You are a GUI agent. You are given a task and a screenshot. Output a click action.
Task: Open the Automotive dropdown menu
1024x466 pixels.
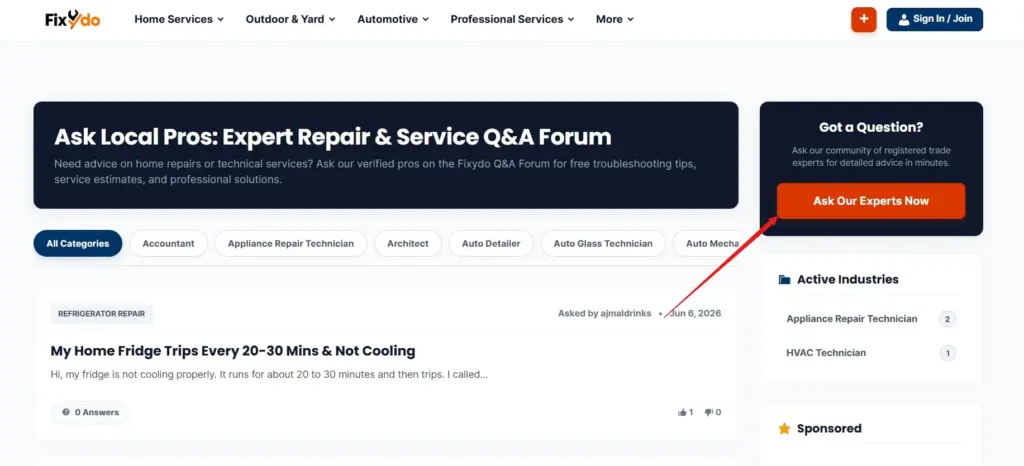393,20
